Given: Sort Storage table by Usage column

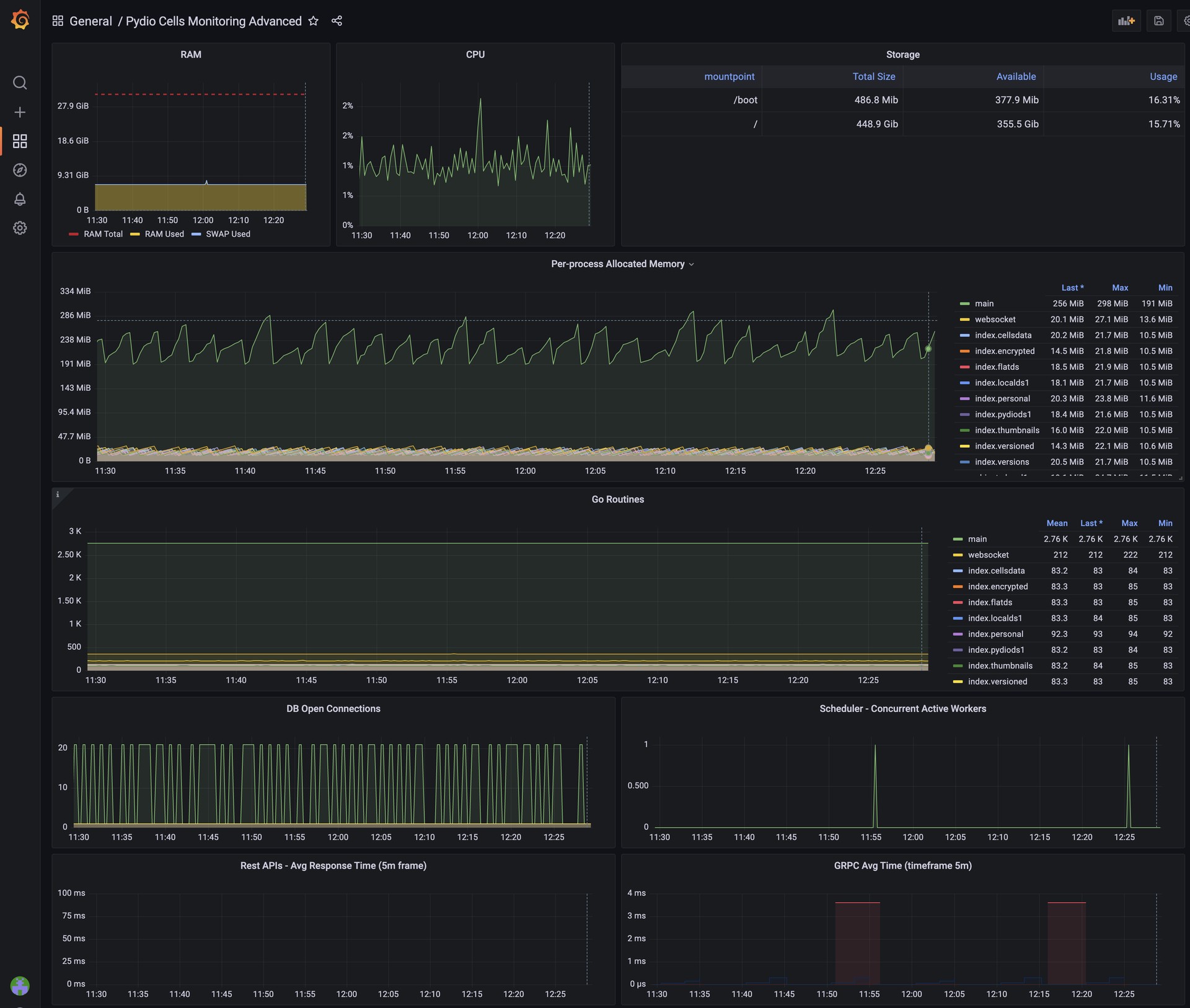Looking at the screenshot, I should (x=1163, y=77).
